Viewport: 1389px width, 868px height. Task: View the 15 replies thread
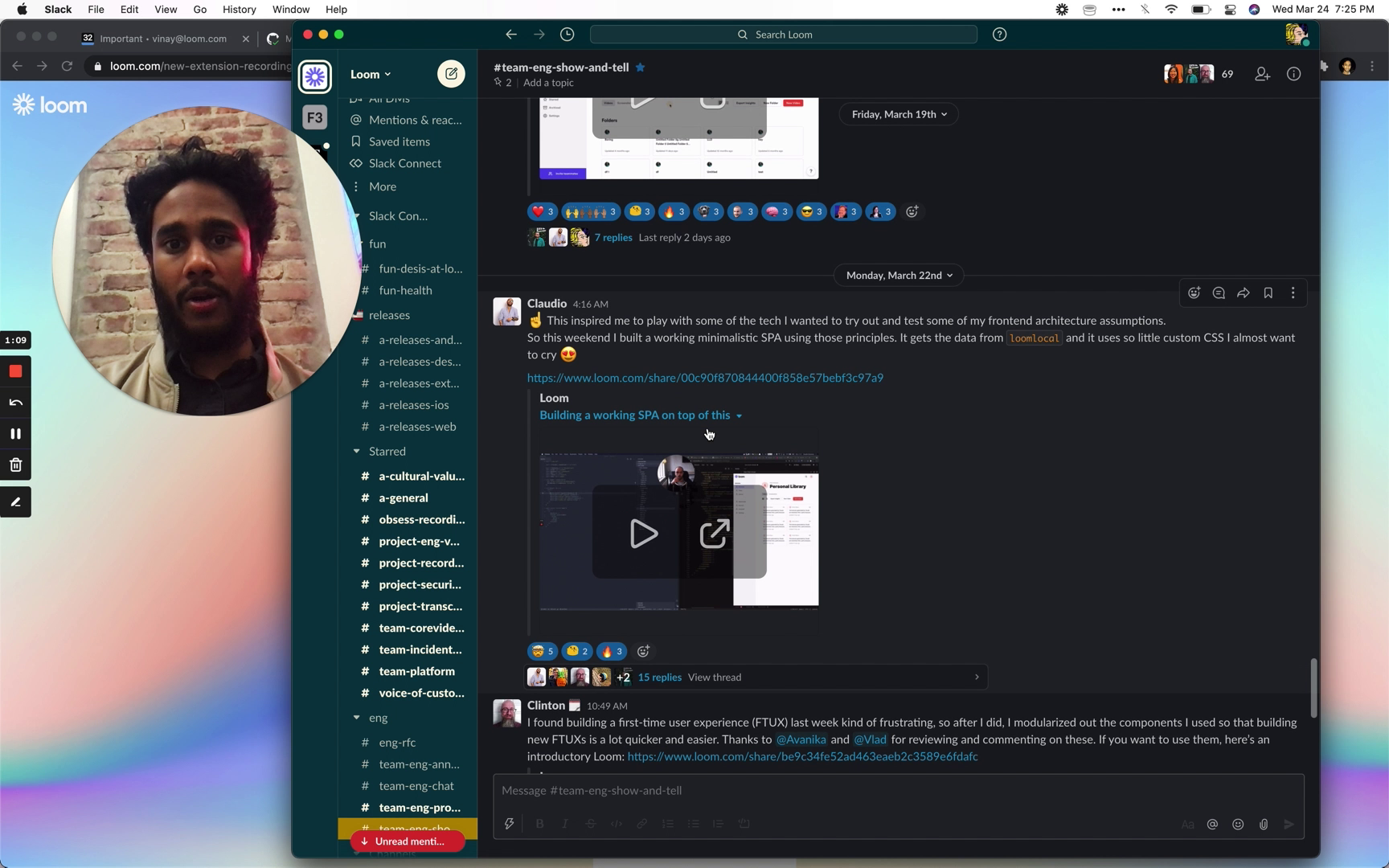(x=659, y=678)
